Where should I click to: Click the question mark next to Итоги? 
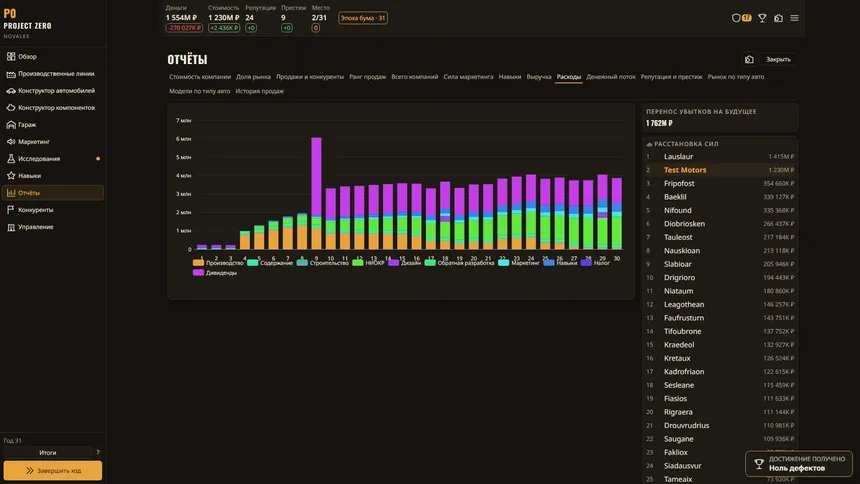98,453
